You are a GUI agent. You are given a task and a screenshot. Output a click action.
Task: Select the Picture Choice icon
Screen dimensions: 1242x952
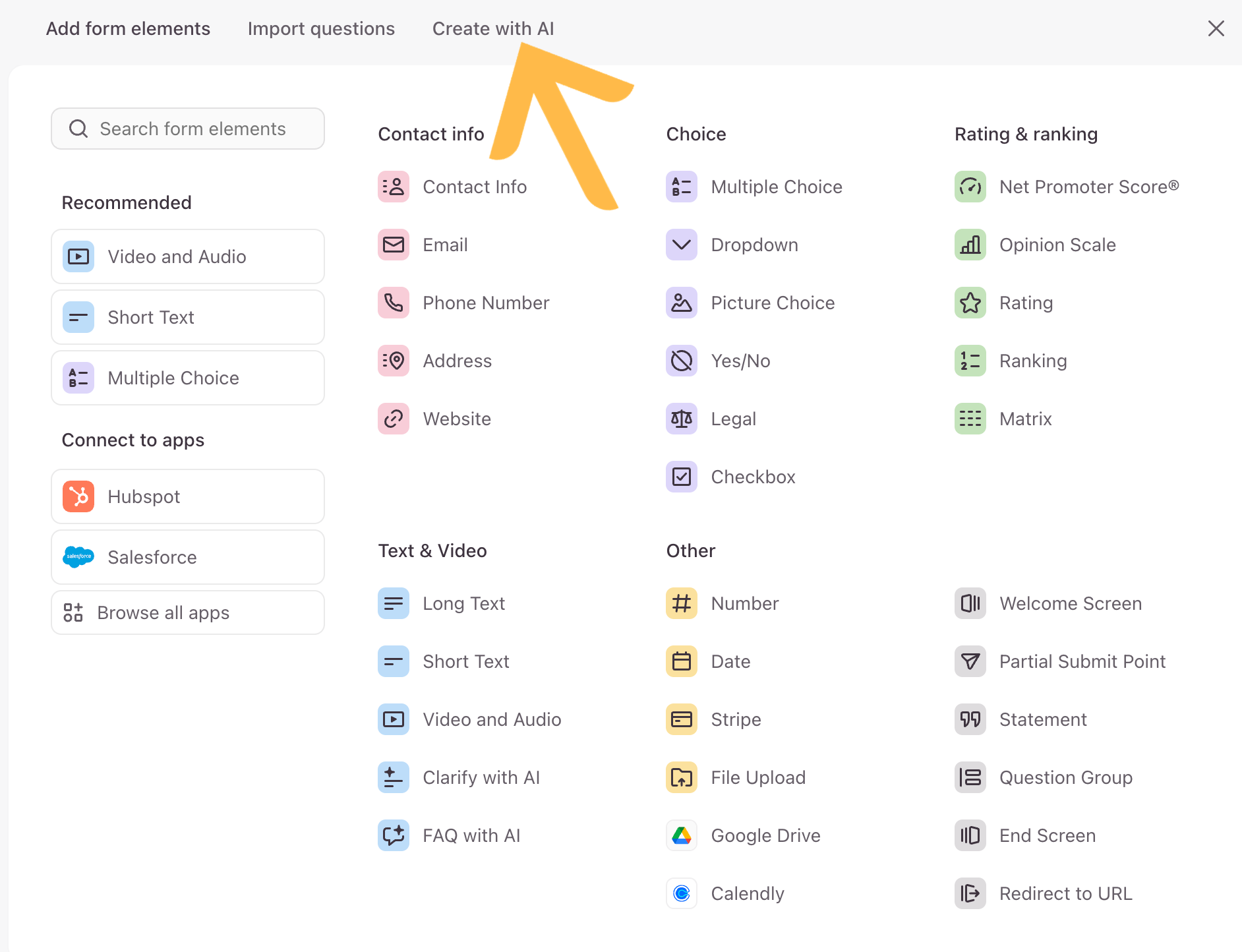(681, 303)
